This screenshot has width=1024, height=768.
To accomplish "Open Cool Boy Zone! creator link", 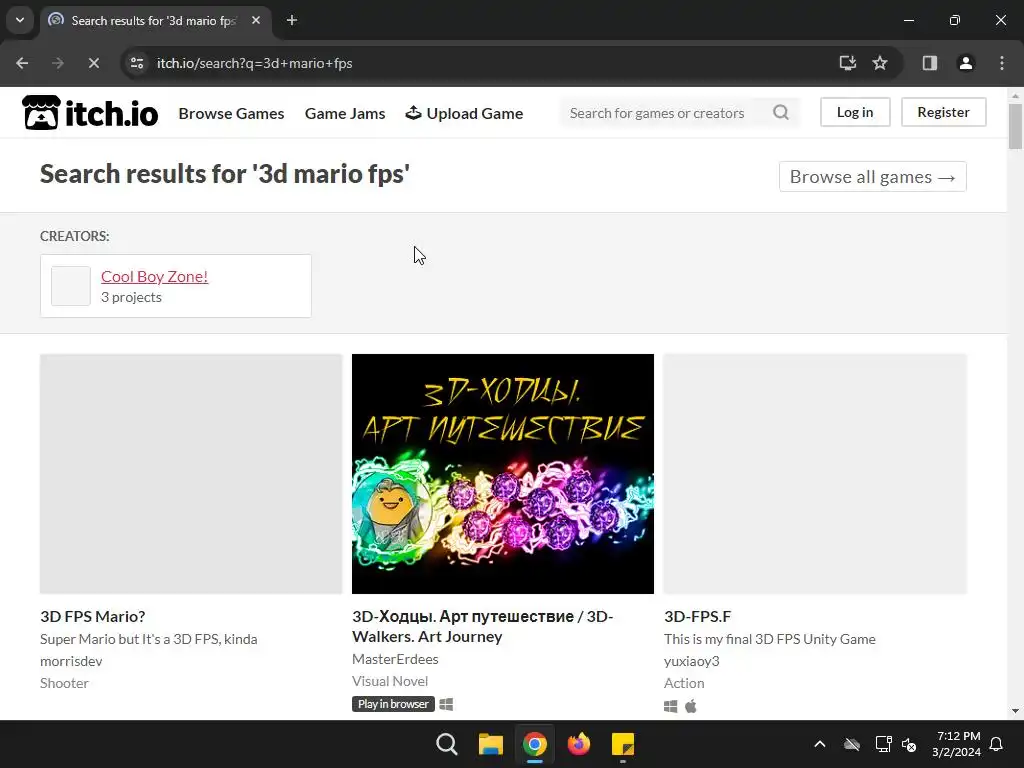I will point(154,276).
